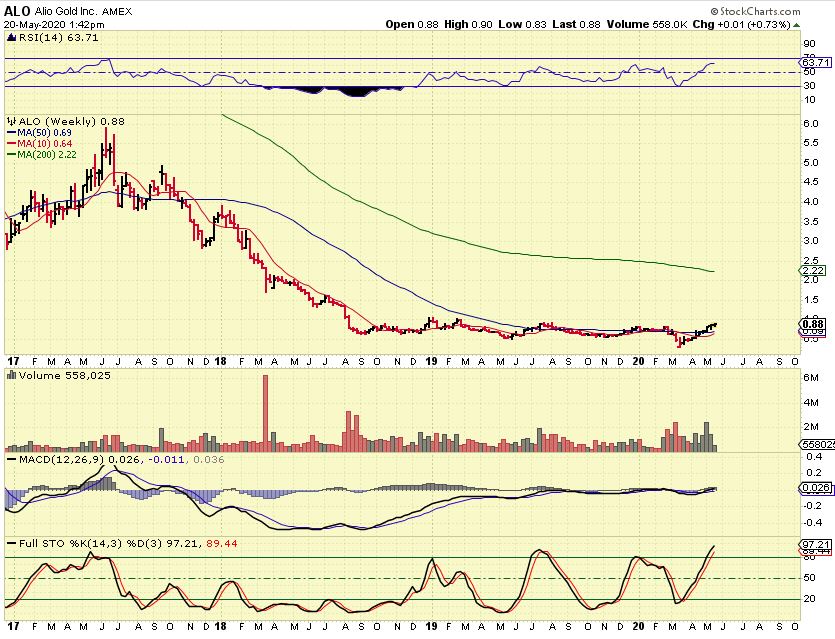Click the 0.88 last price tag
The image size is (835, 639).
[x=814, y=324]
